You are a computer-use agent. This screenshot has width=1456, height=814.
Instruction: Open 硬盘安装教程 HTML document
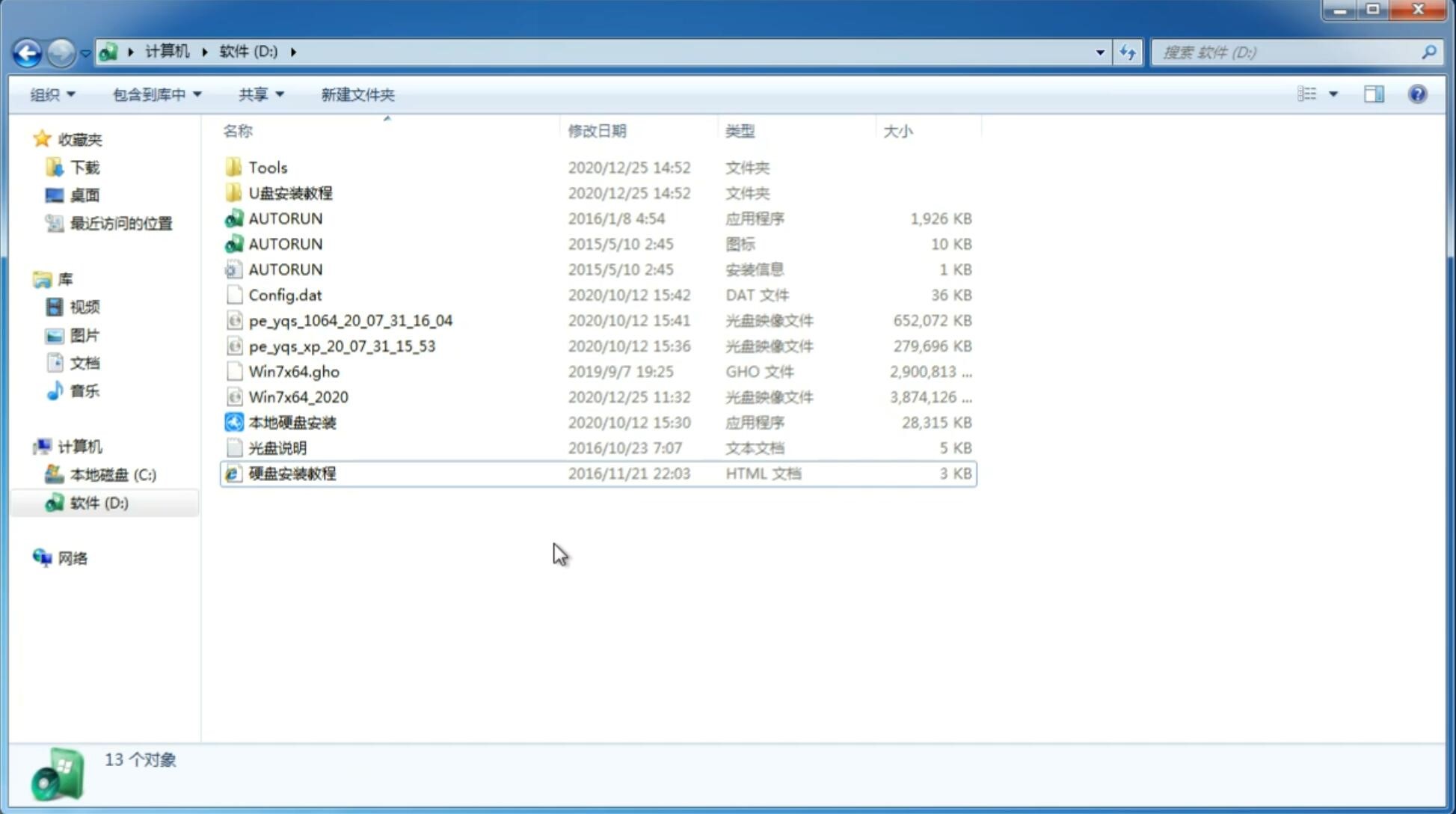pos(292,473)
